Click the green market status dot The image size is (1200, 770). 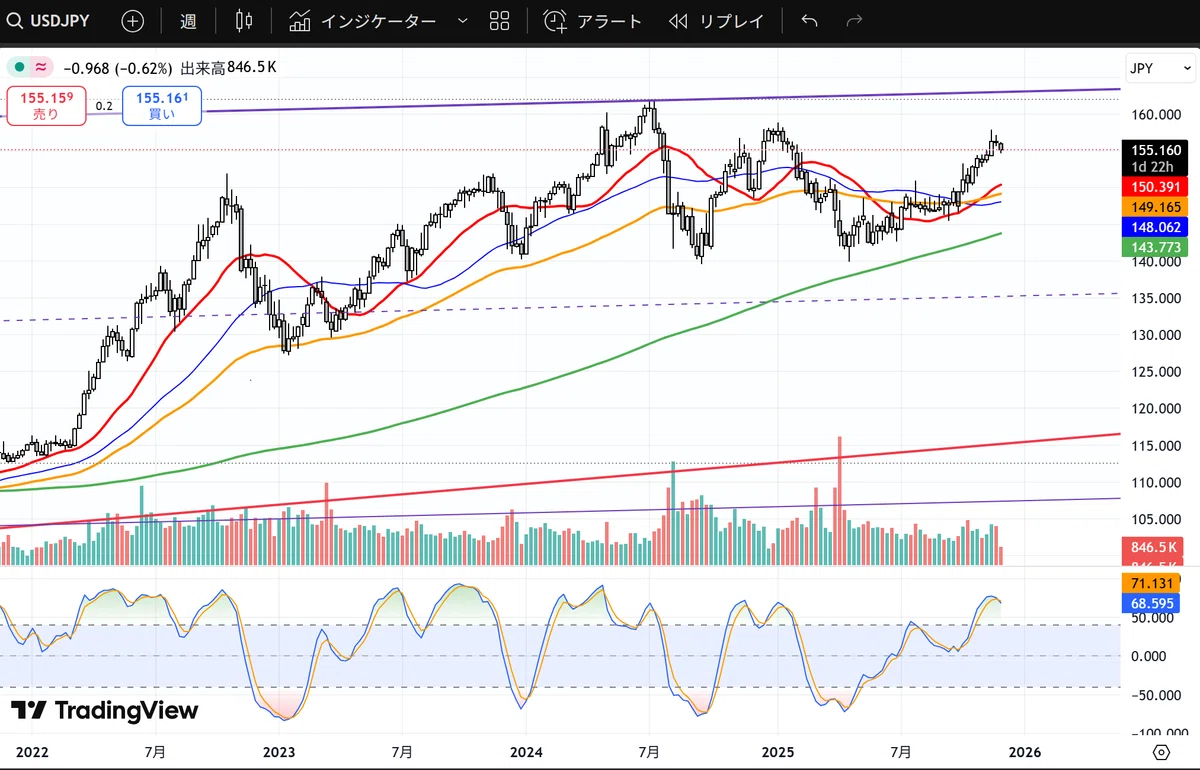[19, 67]
